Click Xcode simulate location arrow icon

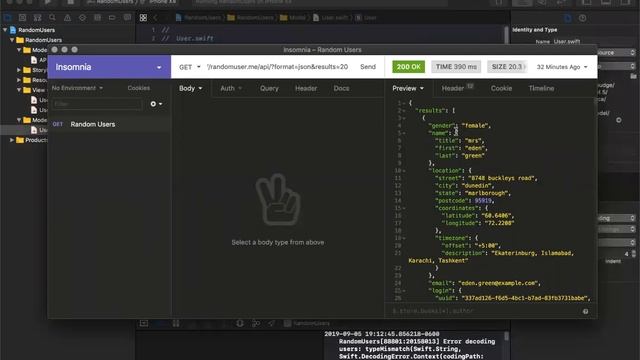[271, 323]
